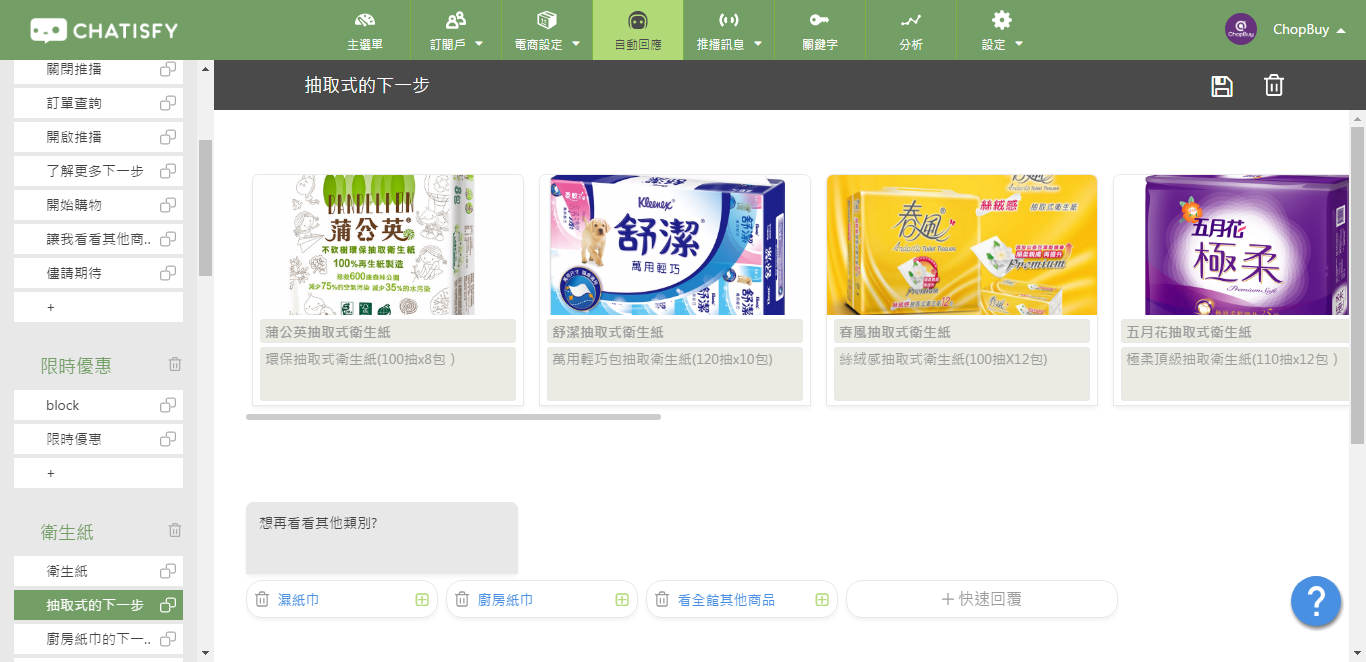This screenshot has height=662, width=1366.
Task: Select the 舒潔 tissue product image
Action: [x=675, y=246]
